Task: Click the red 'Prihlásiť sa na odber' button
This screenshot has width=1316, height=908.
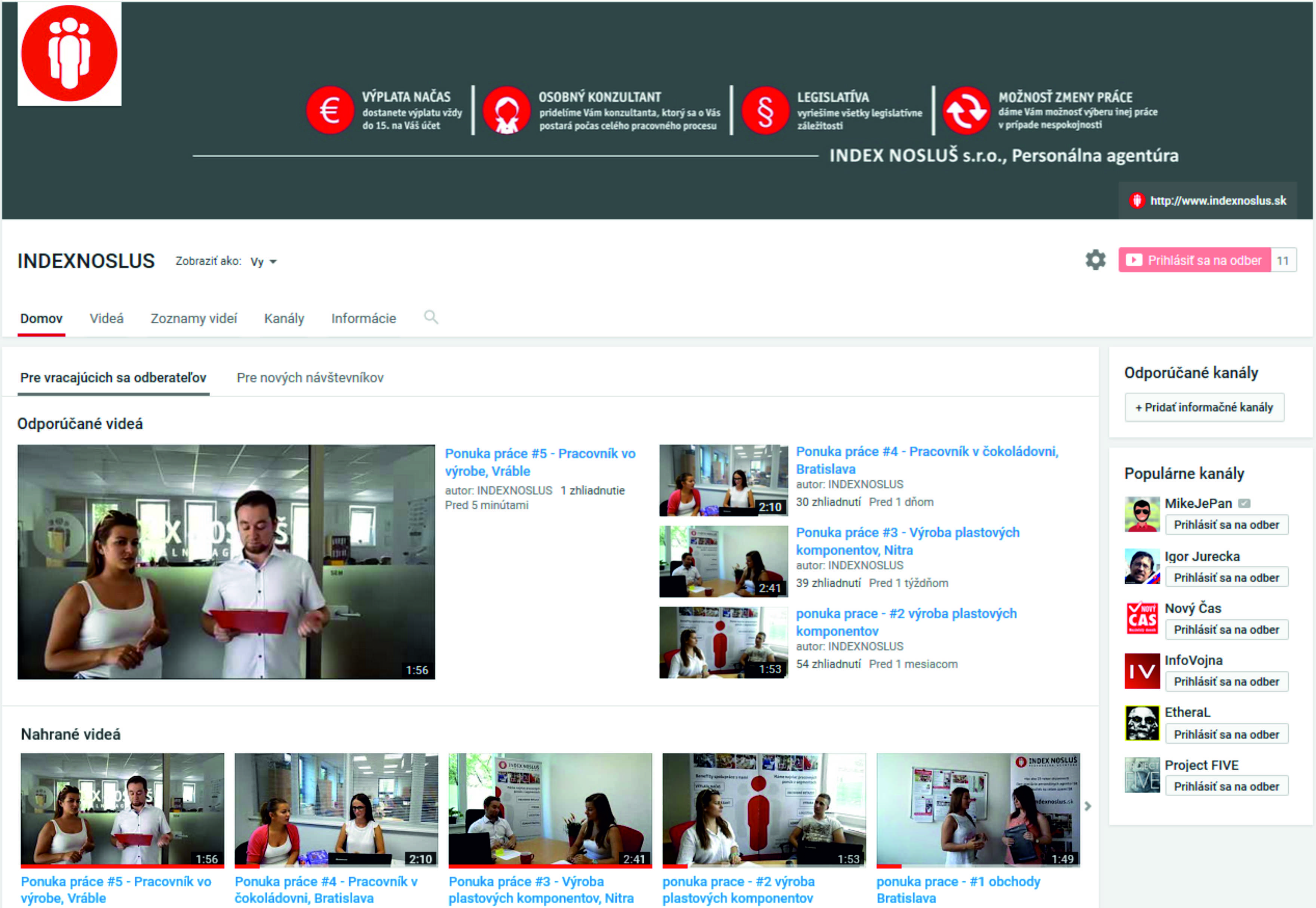Action: pyautogui.click(x=1194, y=260)
